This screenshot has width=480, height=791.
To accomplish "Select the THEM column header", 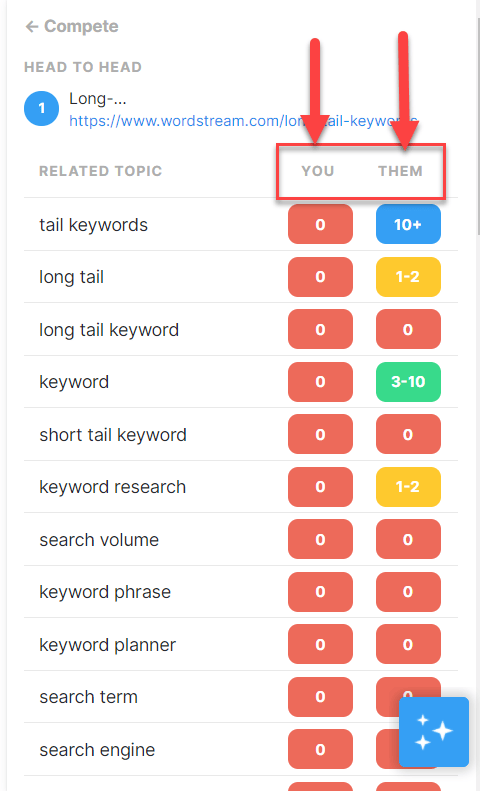I will (x=400, y=171).
